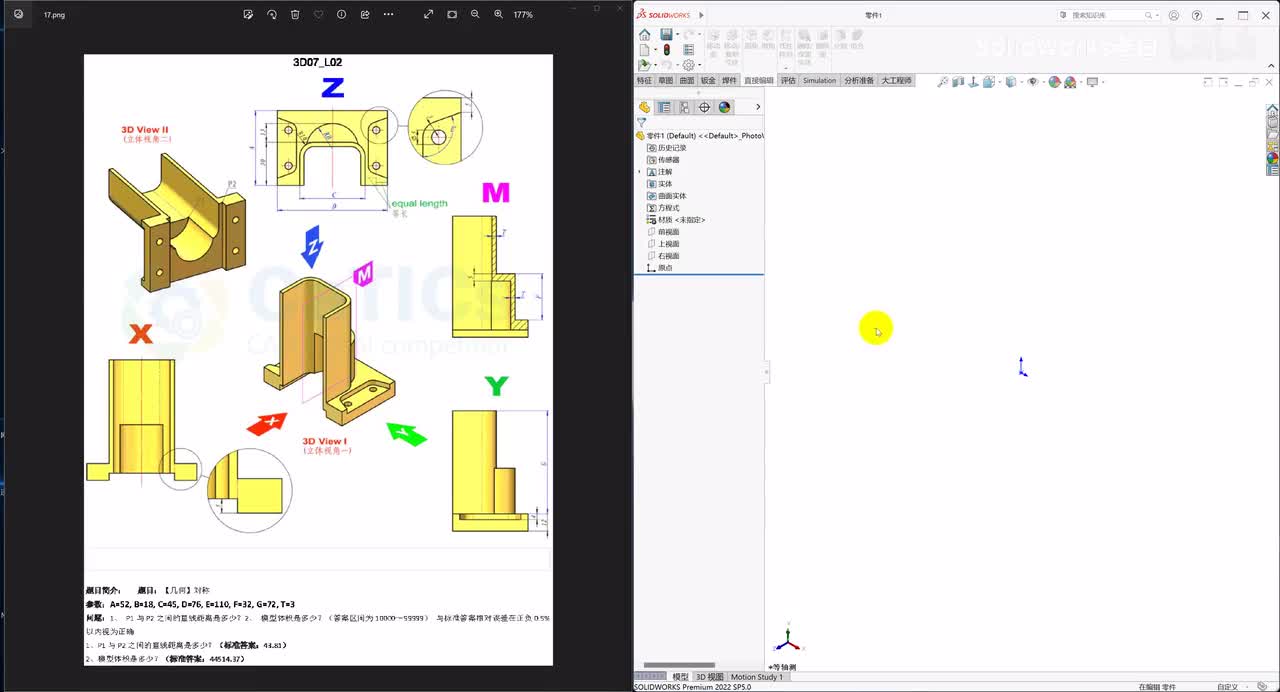
Task: Switch to the 大工程师 tab
Action: coord(896,80)
